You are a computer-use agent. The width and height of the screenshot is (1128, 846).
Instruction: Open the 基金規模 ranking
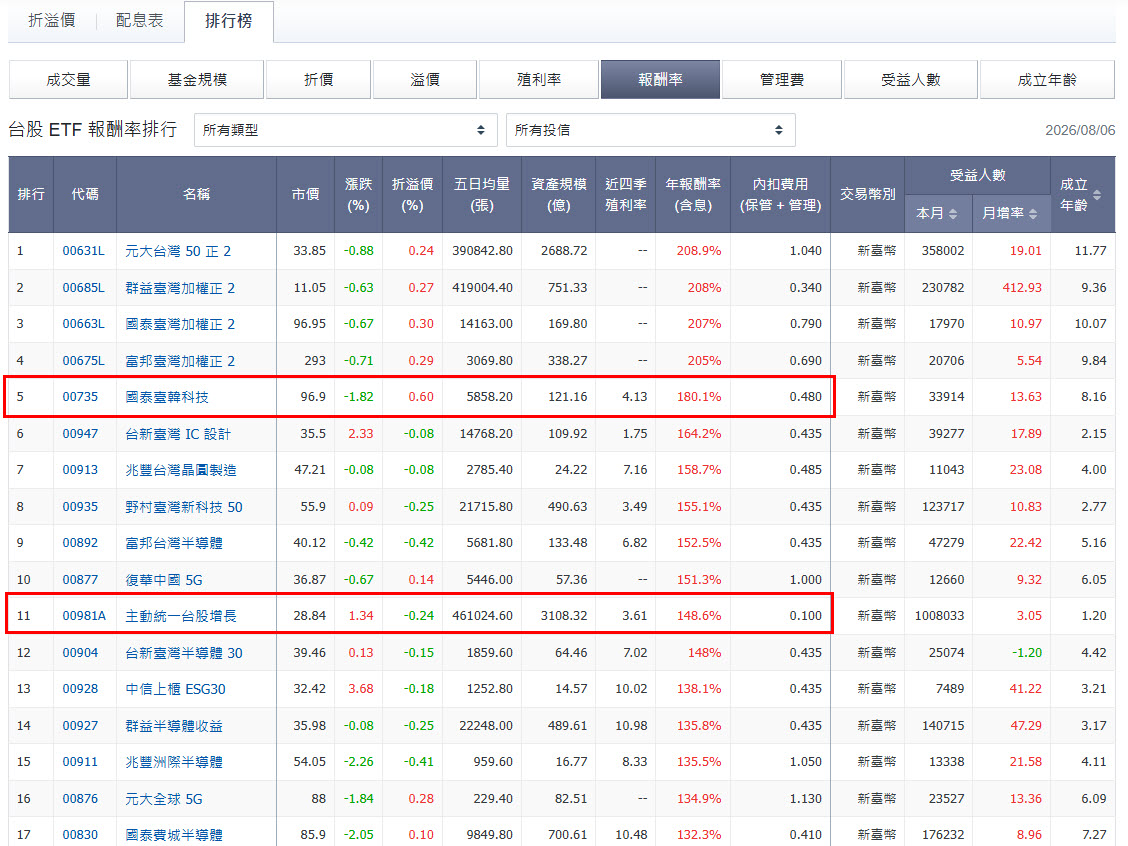point(197,80)
